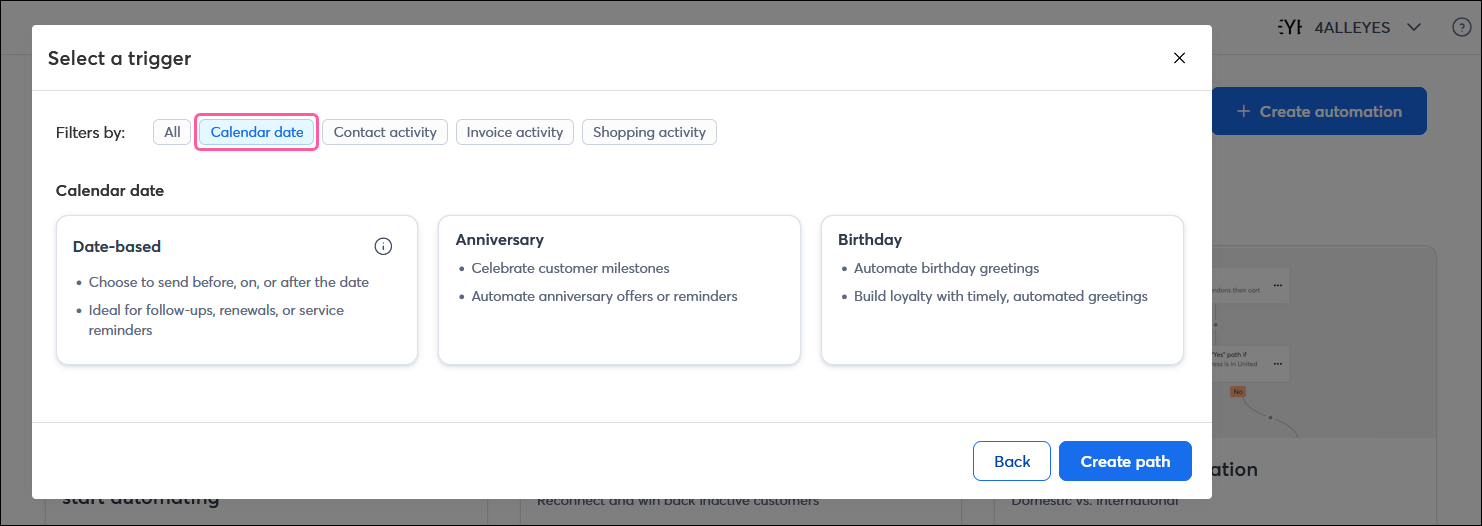Choose the Date-based trigger card
The width and height of the screenshot is (1482, 526).
237,290
